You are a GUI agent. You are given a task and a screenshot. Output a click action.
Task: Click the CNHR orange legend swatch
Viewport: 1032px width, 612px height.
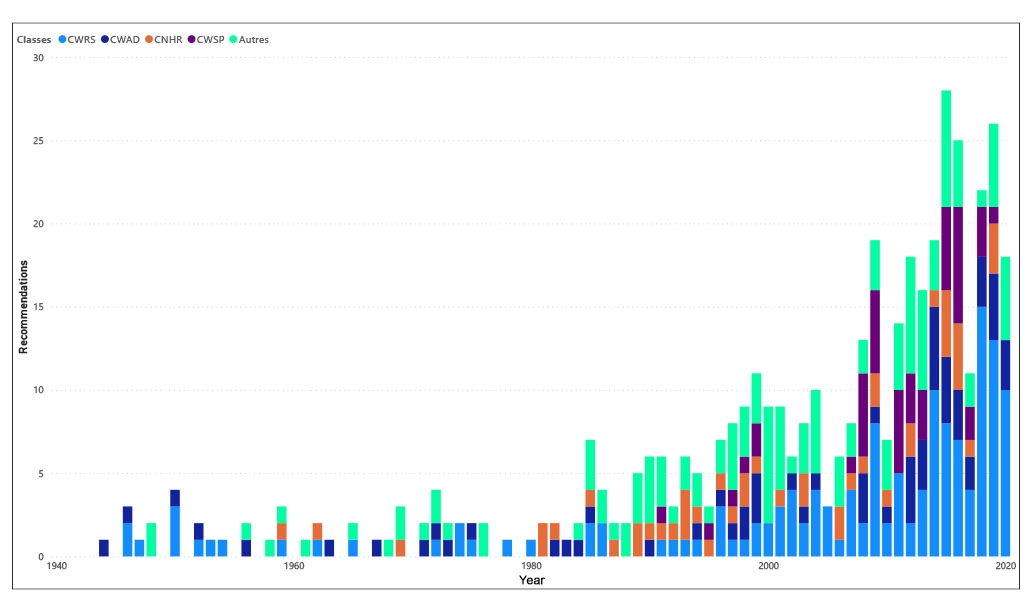(149, 39)
